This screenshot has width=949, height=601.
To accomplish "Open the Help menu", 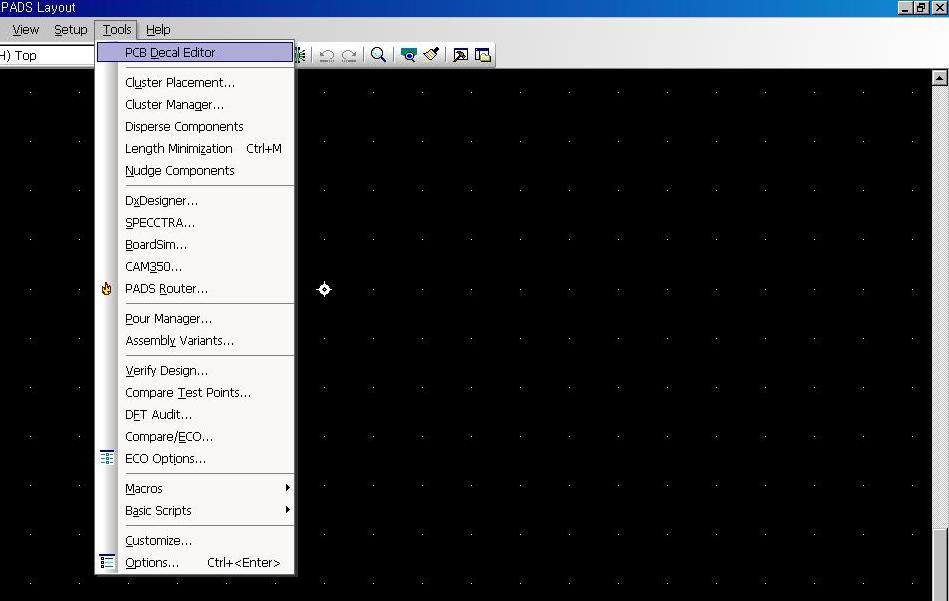I will (x=158, y=30).
